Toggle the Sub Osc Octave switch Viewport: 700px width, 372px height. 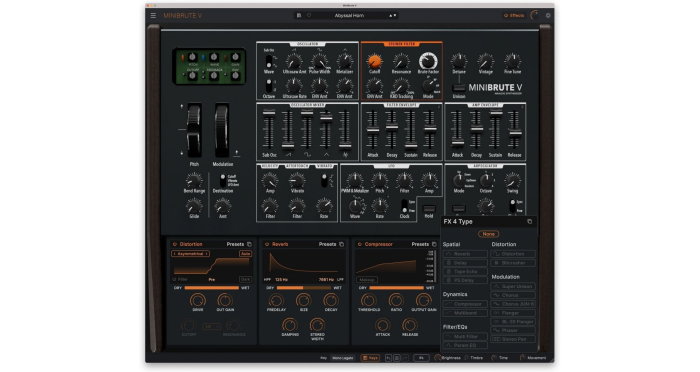point(269,85)
